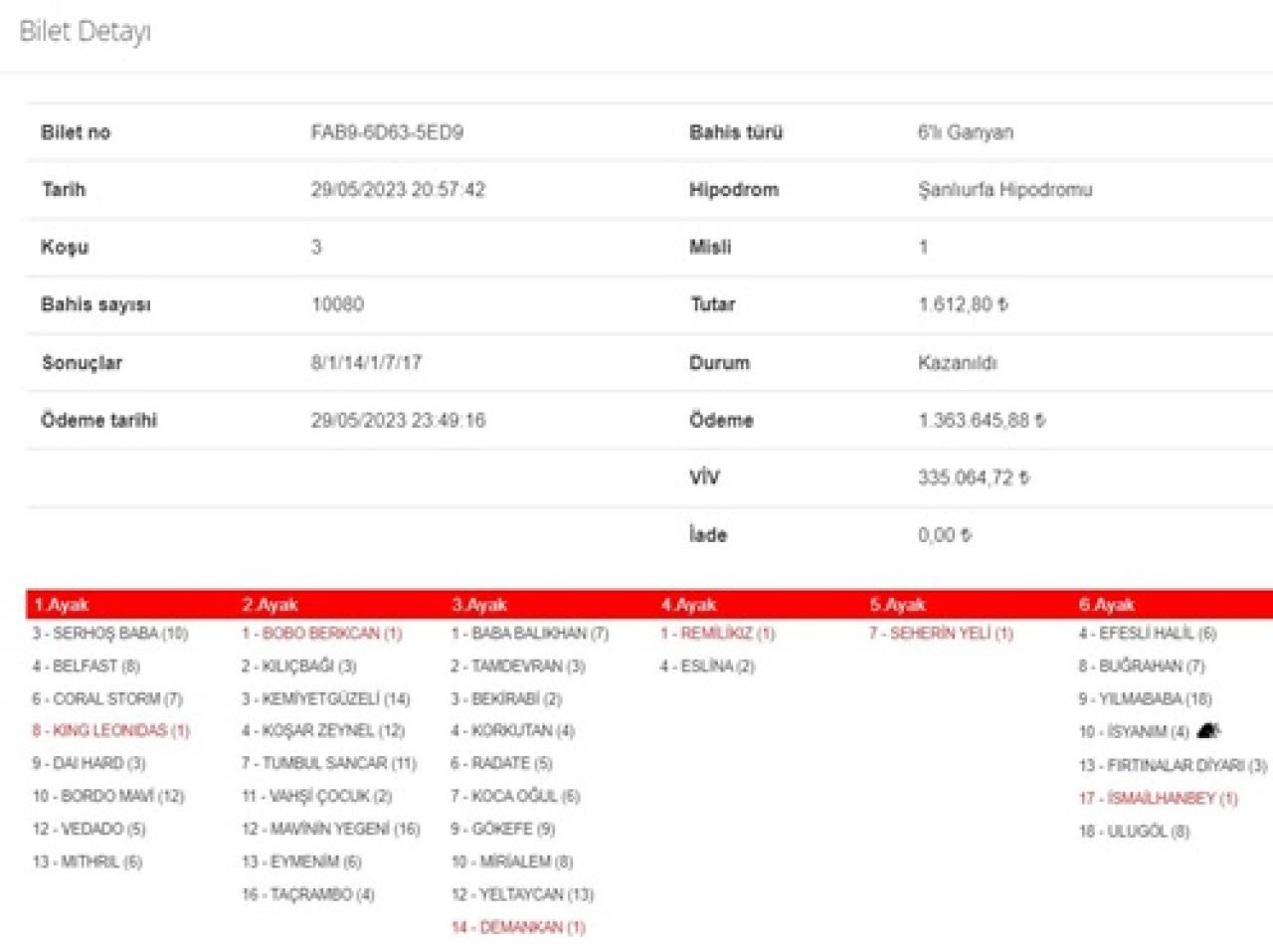Click winning horse 1 - REMİLİKİZ
This screenshot has height=952, width=1273.
tap(717, 634)
